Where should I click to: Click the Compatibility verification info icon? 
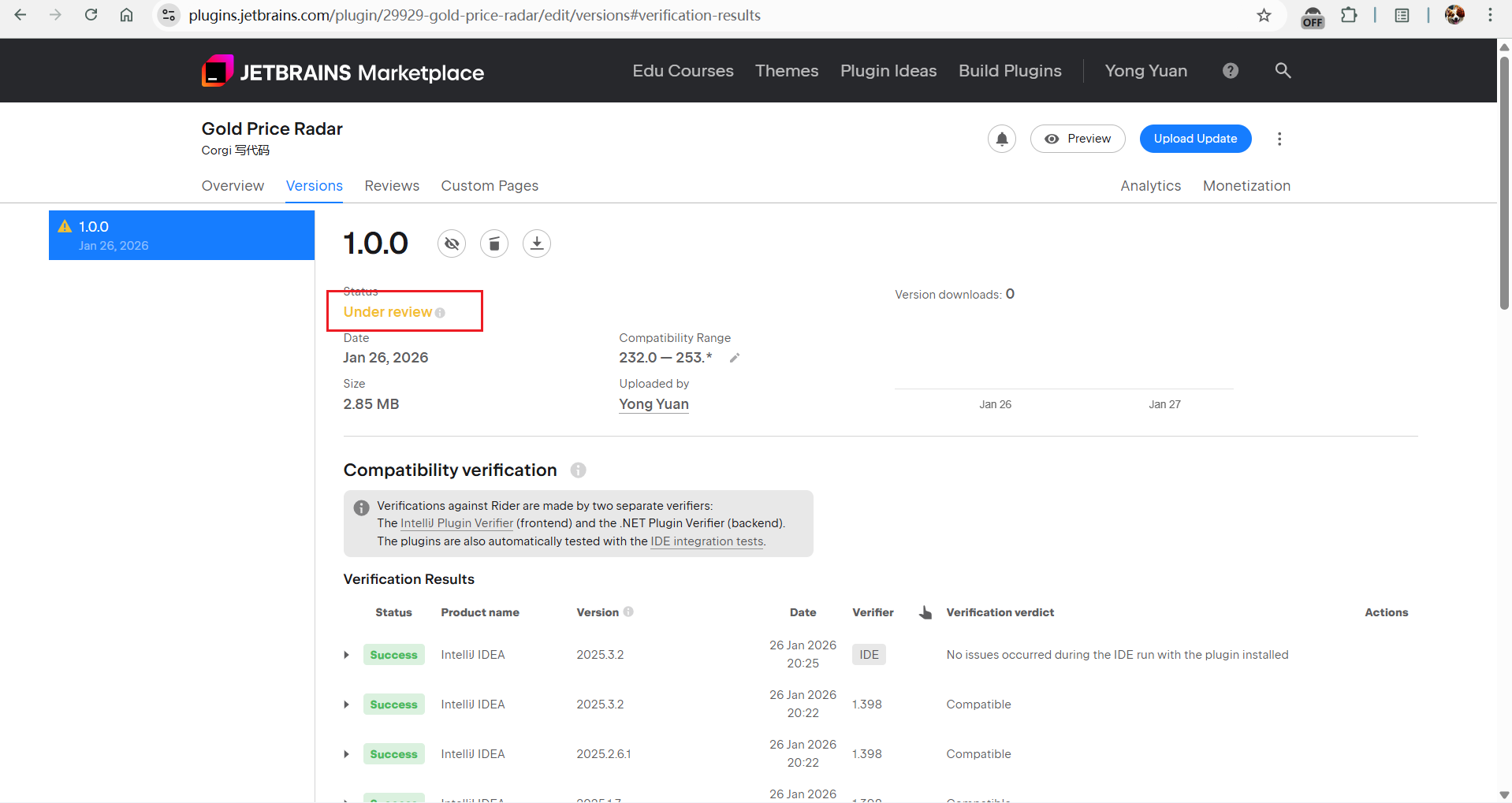[x=578, y=470]
